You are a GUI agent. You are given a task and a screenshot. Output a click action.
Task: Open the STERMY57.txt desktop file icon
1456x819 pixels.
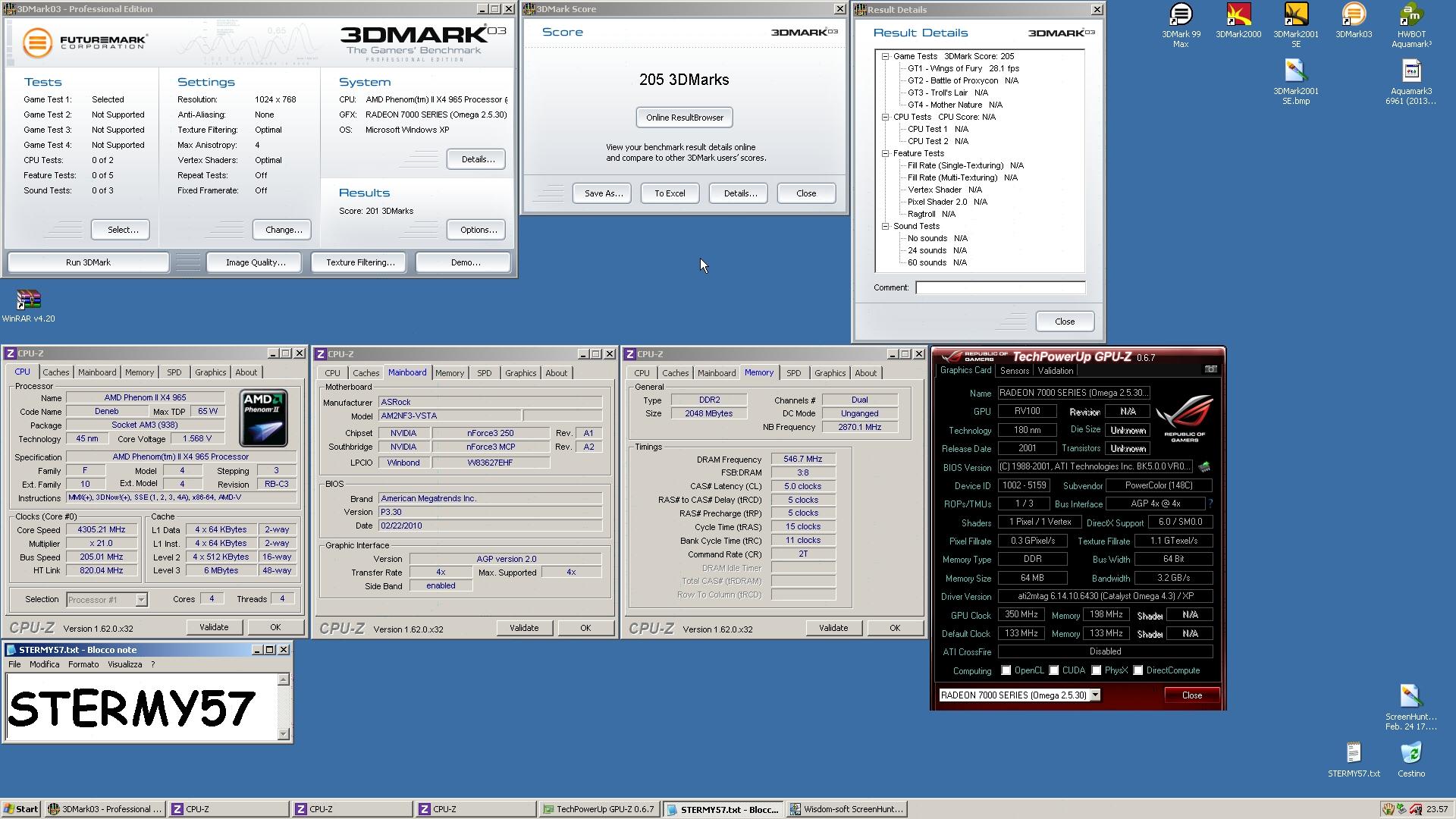[1354, 759]
